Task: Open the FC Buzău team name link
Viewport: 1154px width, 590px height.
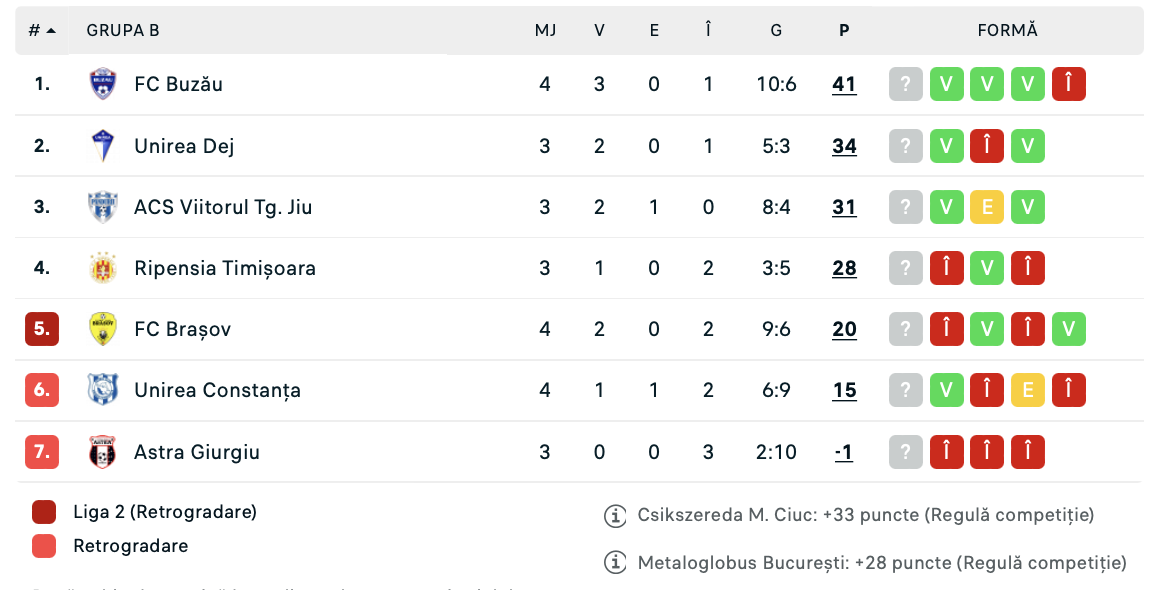Action: 178,84
